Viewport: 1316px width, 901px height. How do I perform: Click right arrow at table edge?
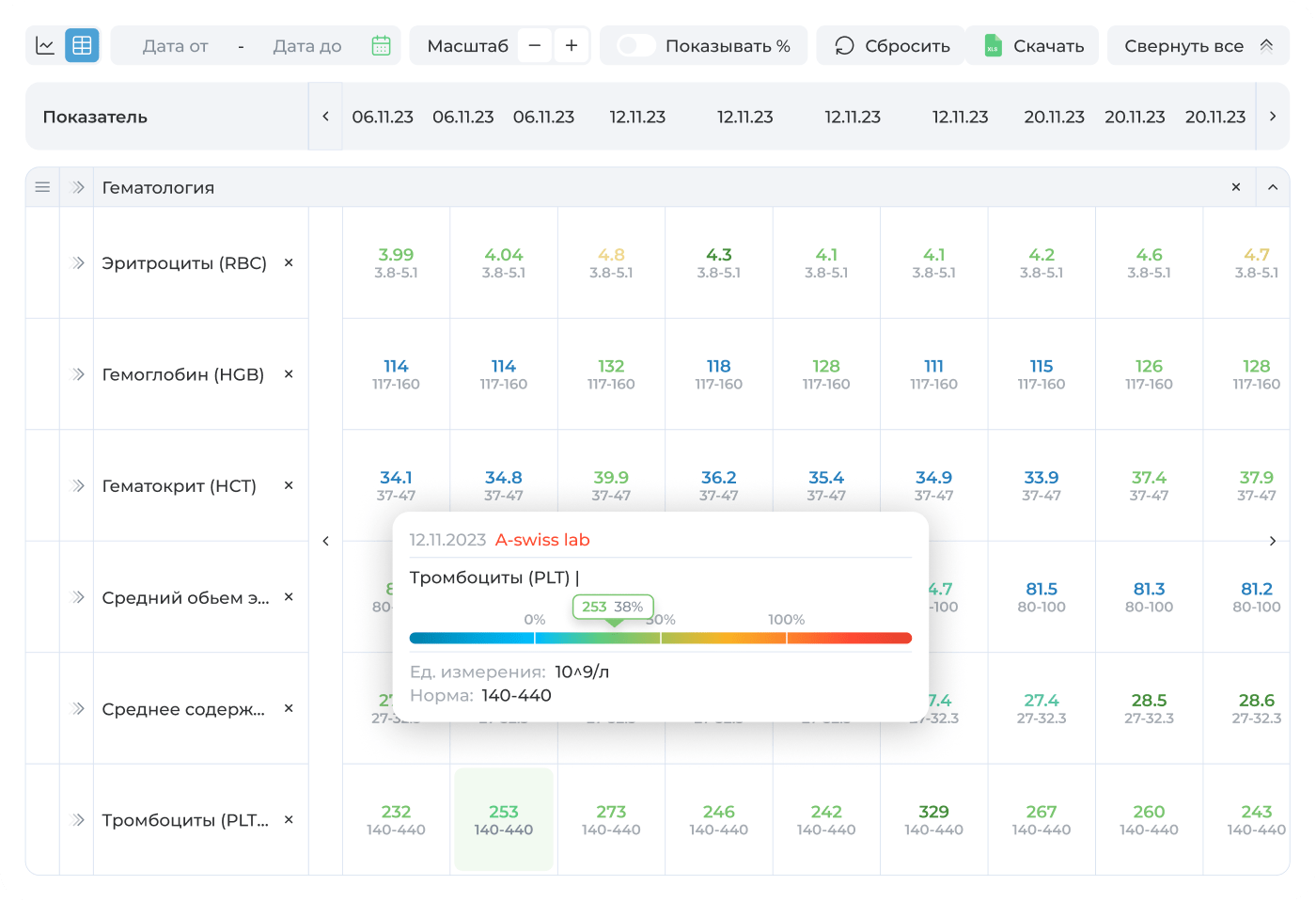[x=1273, y=541]
